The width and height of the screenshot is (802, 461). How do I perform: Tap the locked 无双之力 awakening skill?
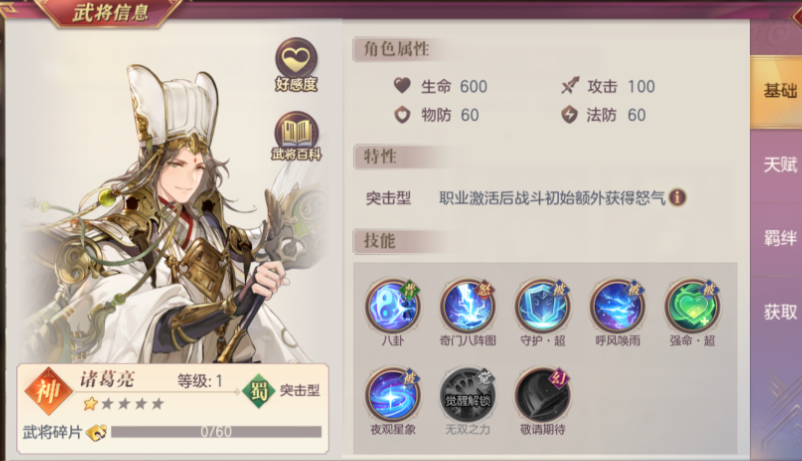click(x=467, y=395)
